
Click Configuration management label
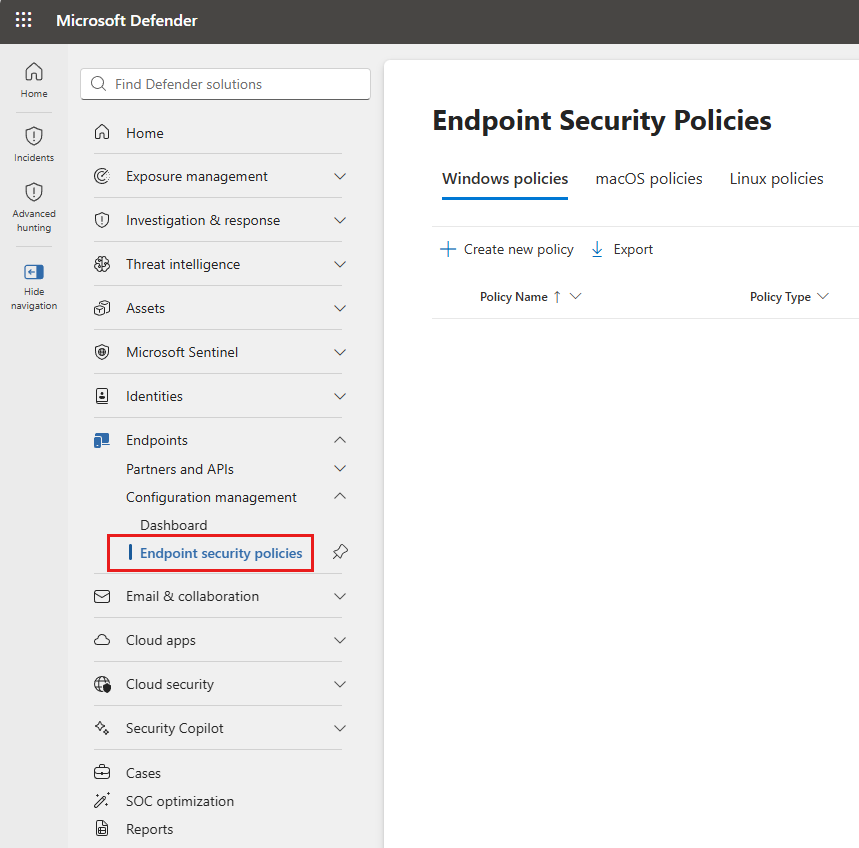click(211, 497)
